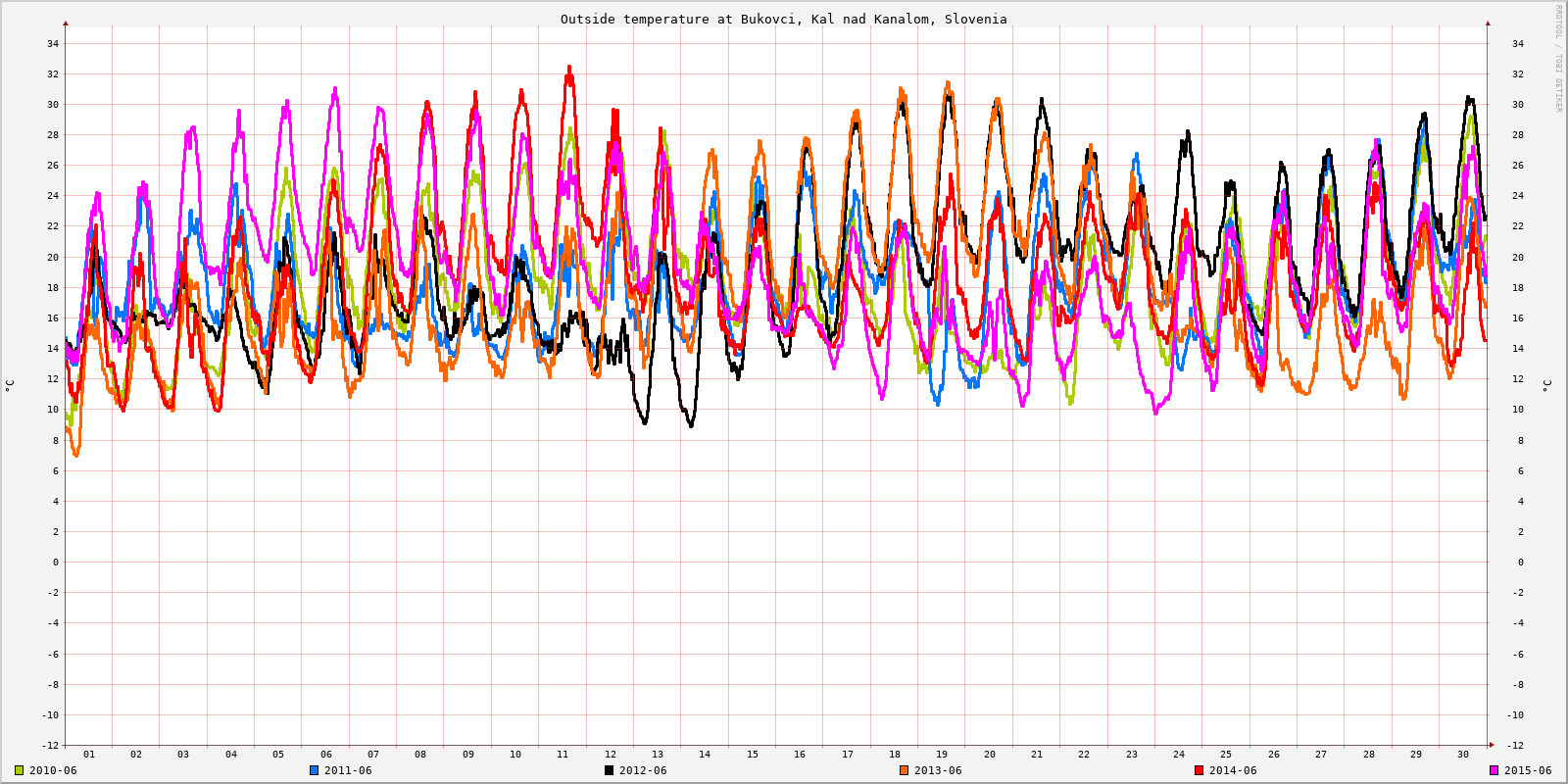The image size is (1568, 784).
Task: Click the chart title Outside temperature at Bukovci
Action: tap(783, 19)
